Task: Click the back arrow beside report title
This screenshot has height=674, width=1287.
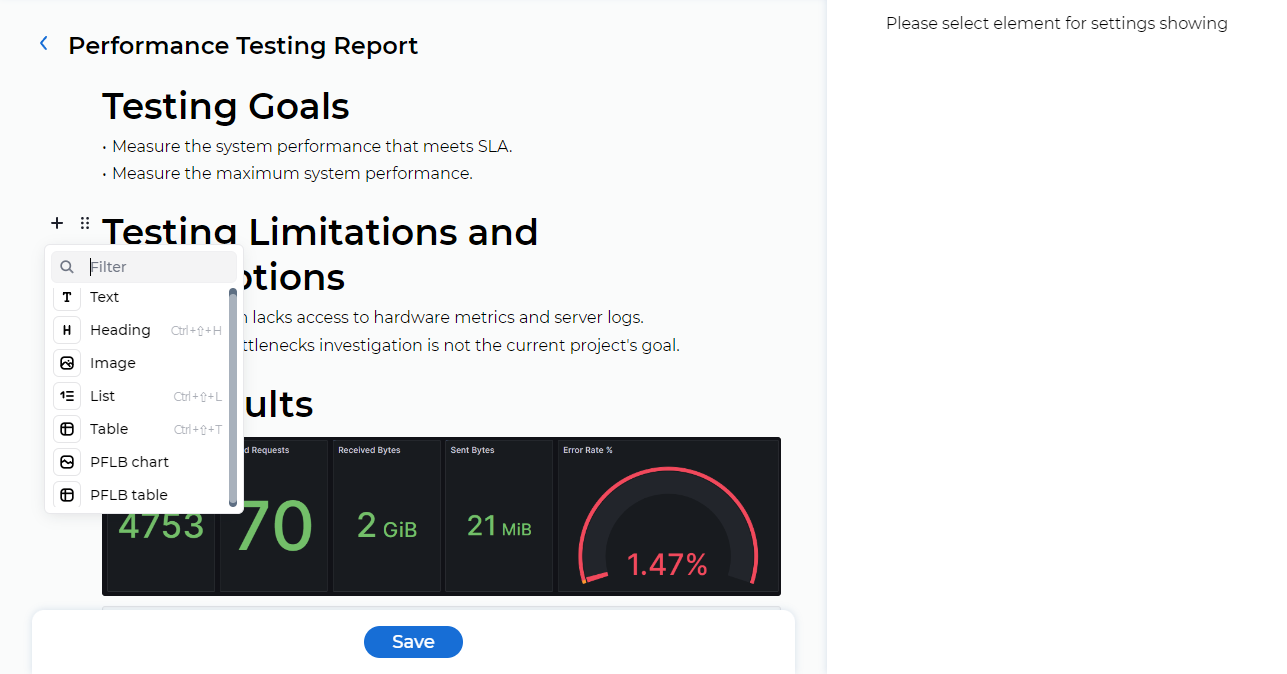Action: click(43, 43)
